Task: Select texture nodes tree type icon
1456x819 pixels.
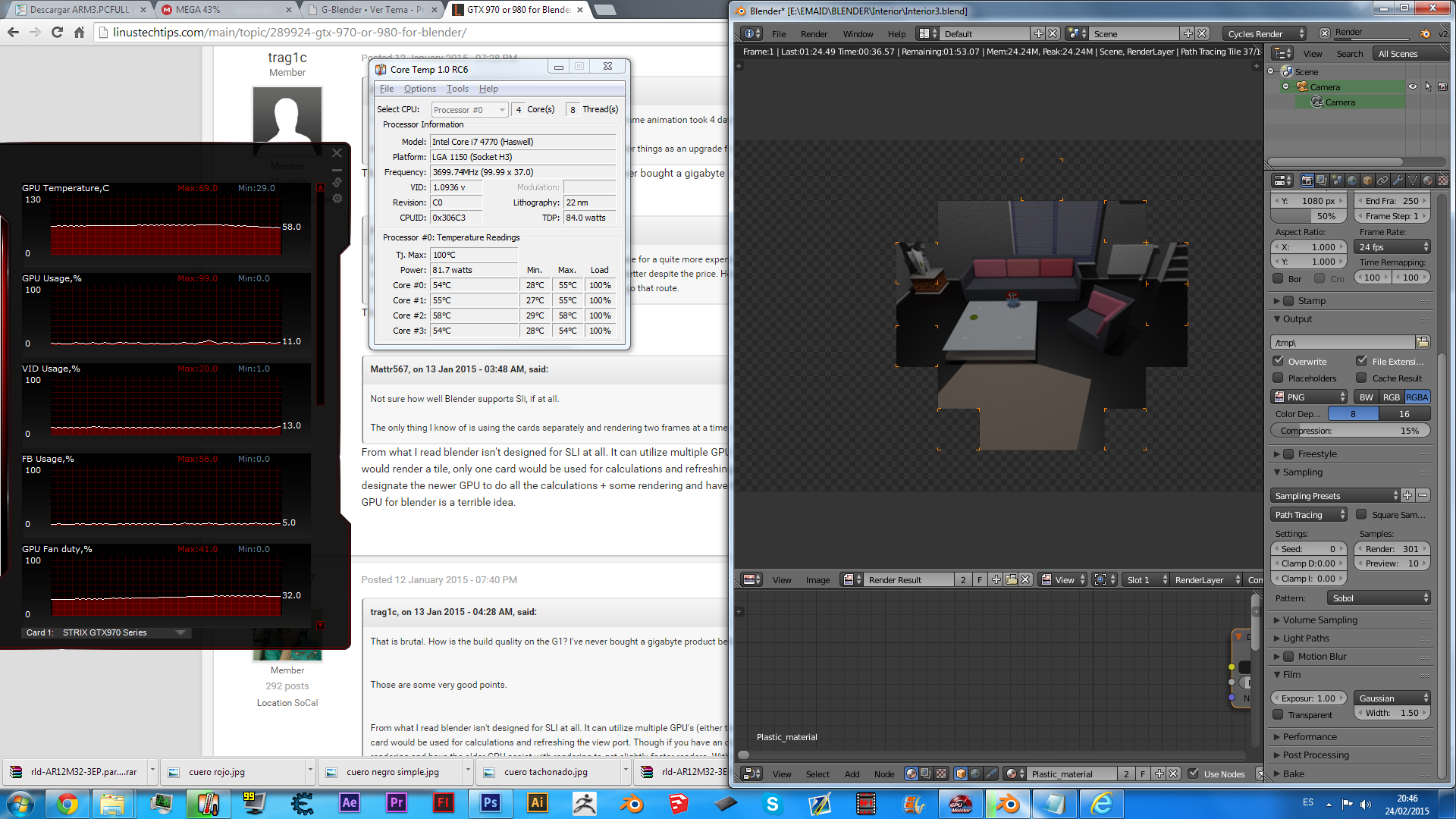Action: [x=941, y=773]
